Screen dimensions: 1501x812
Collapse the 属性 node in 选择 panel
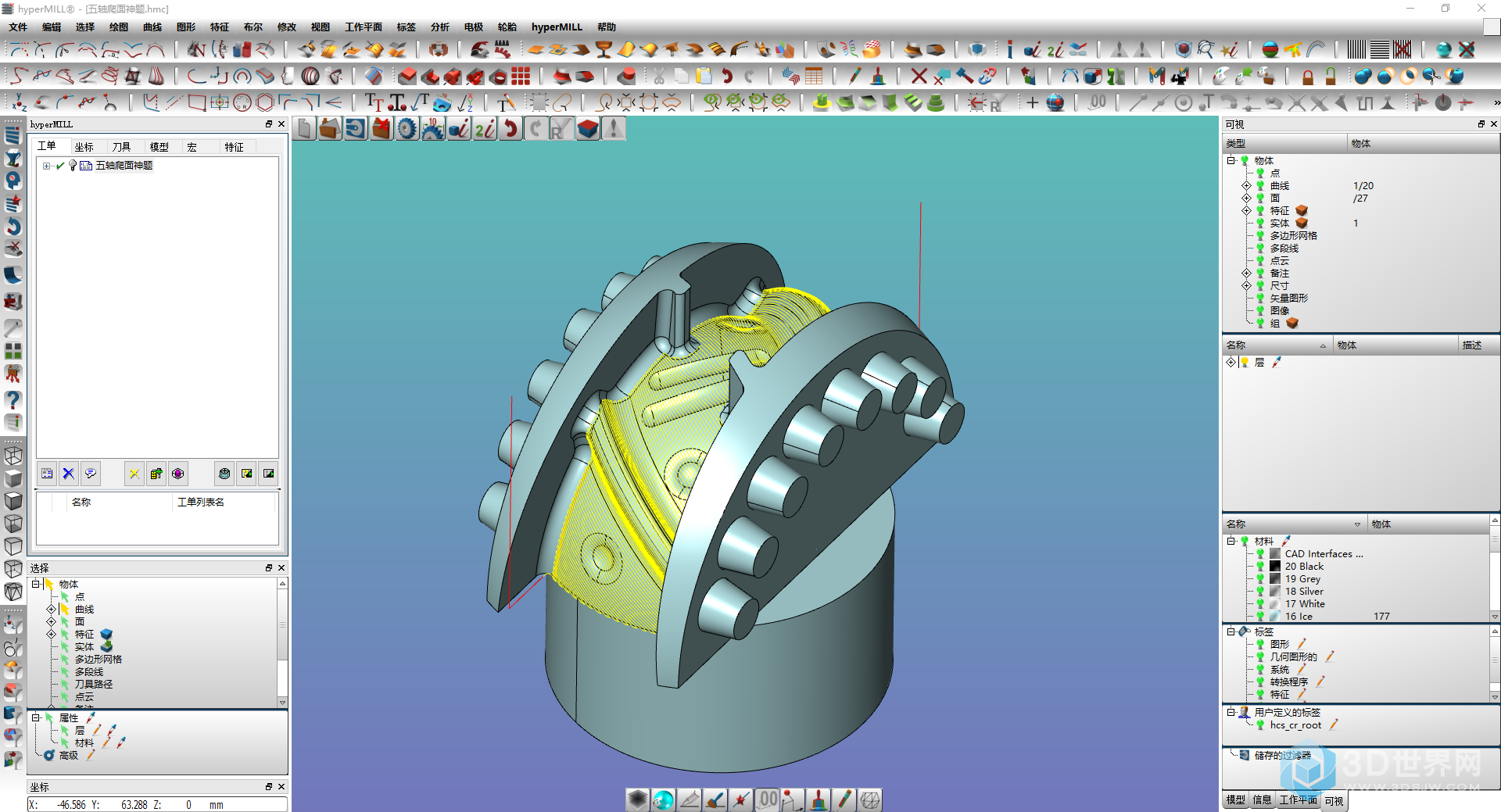[x=35, y=717]
